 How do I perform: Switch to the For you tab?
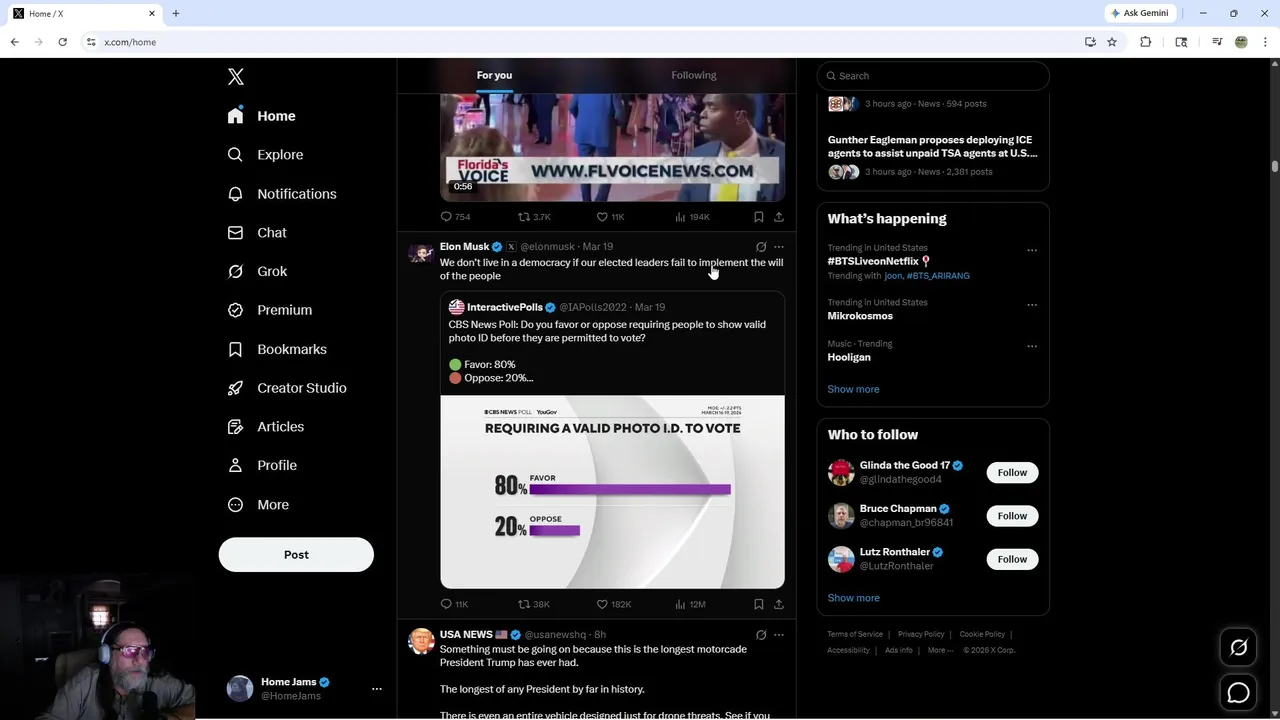[x=494, y=75]
